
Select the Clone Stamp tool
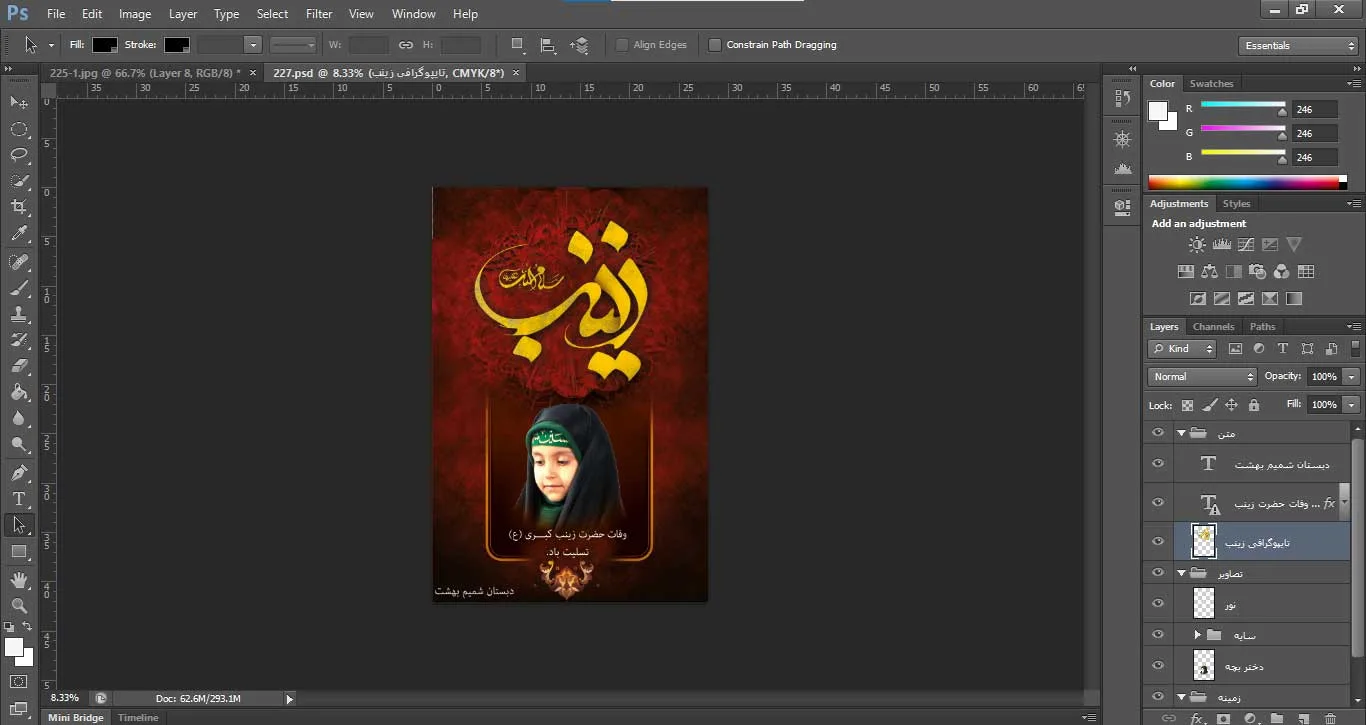(19, 314)
